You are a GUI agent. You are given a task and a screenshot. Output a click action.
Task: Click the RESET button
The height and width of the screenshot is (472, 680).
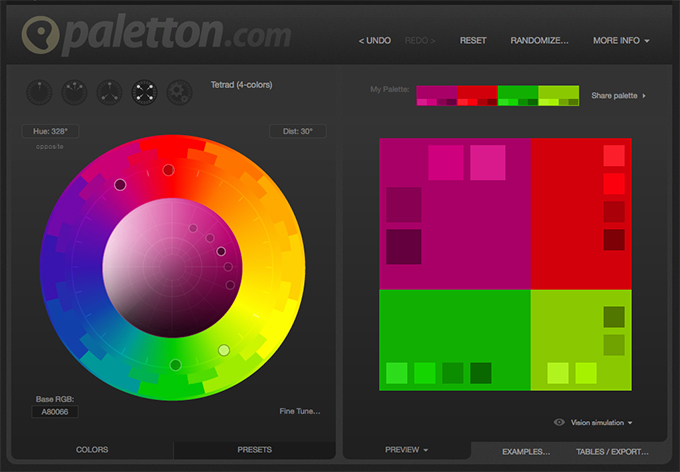[473, 40]
